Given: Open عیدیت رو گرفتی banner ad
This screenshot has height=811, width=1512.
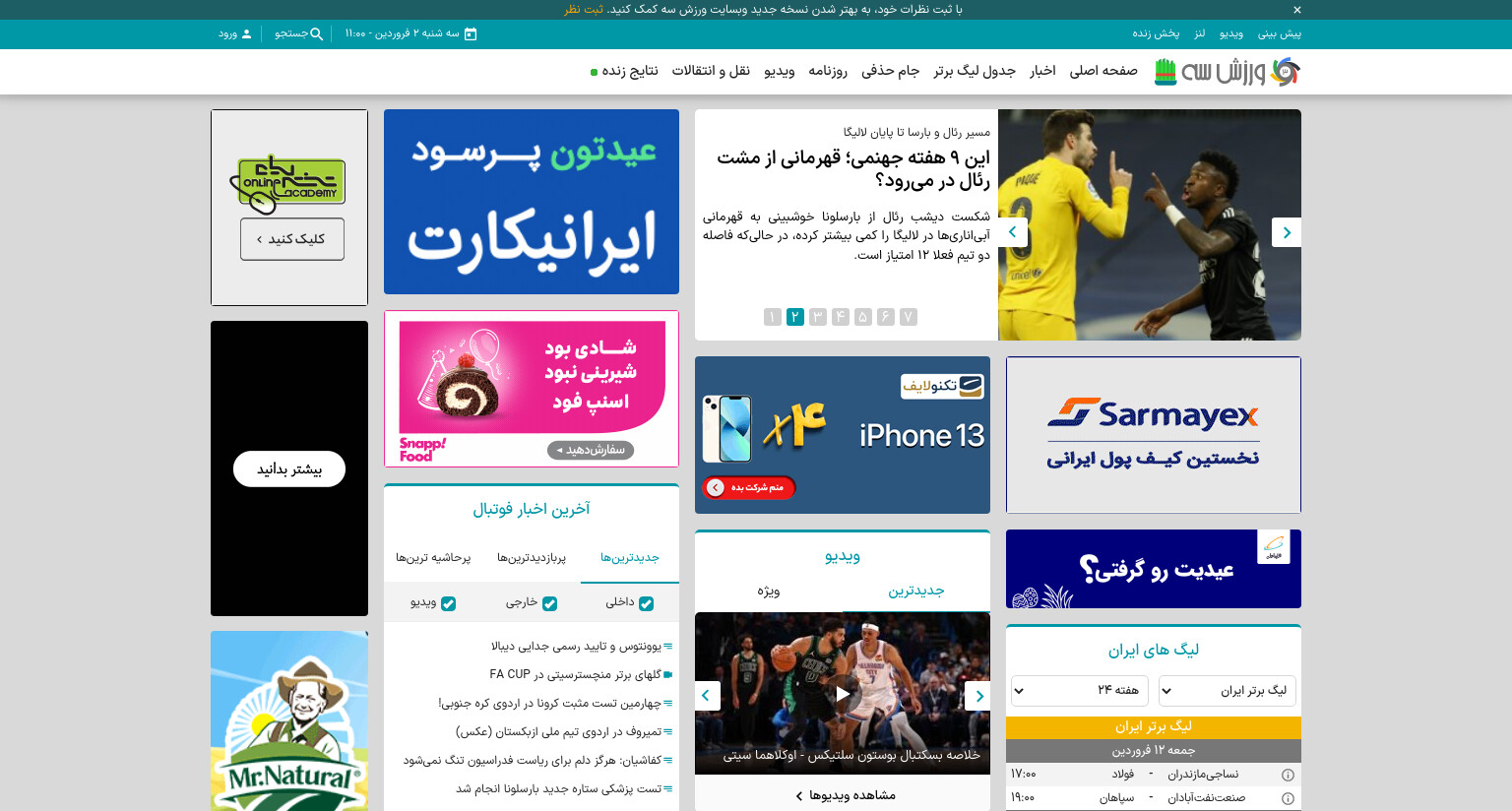Looking at the screenshot, I should click(1154, 569).
